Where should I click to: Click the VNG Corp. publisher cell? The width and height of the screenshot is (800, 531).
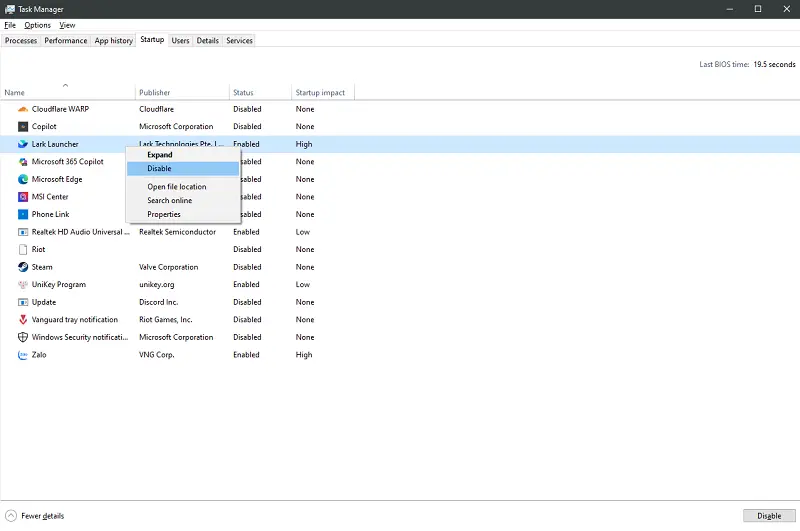click(157, 355)
